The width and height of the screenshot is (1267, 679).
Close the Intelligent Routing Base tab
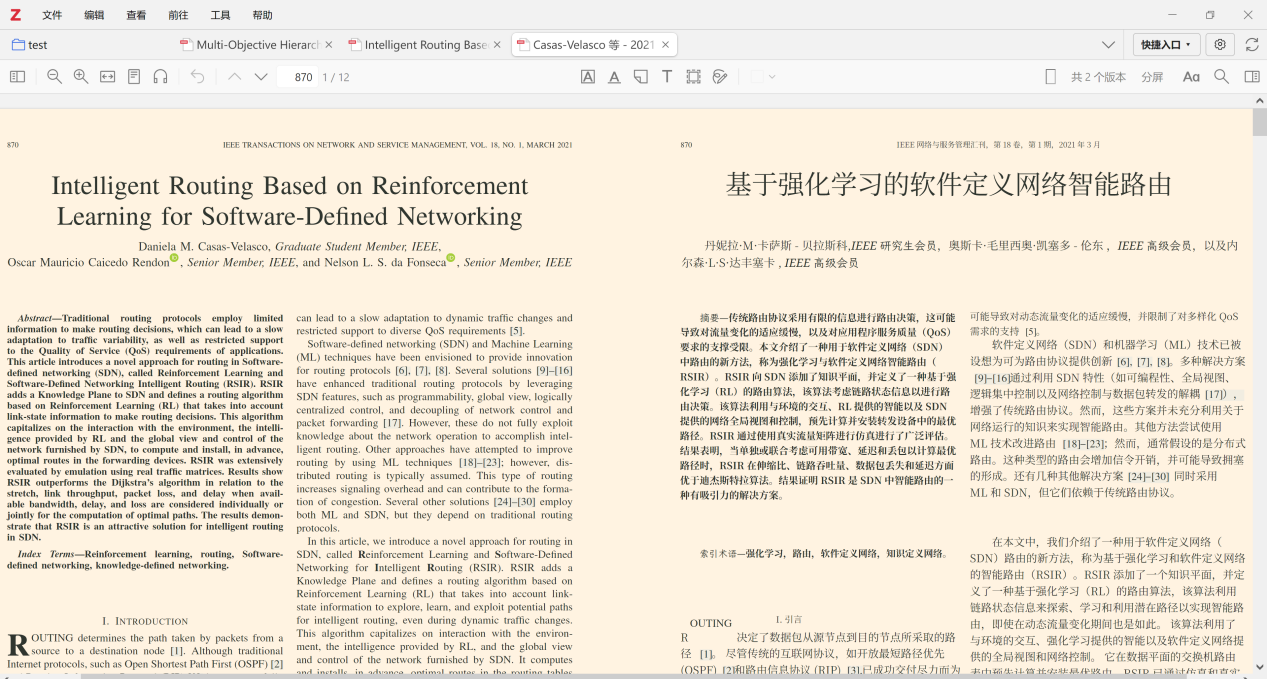(x=497, y=45)
